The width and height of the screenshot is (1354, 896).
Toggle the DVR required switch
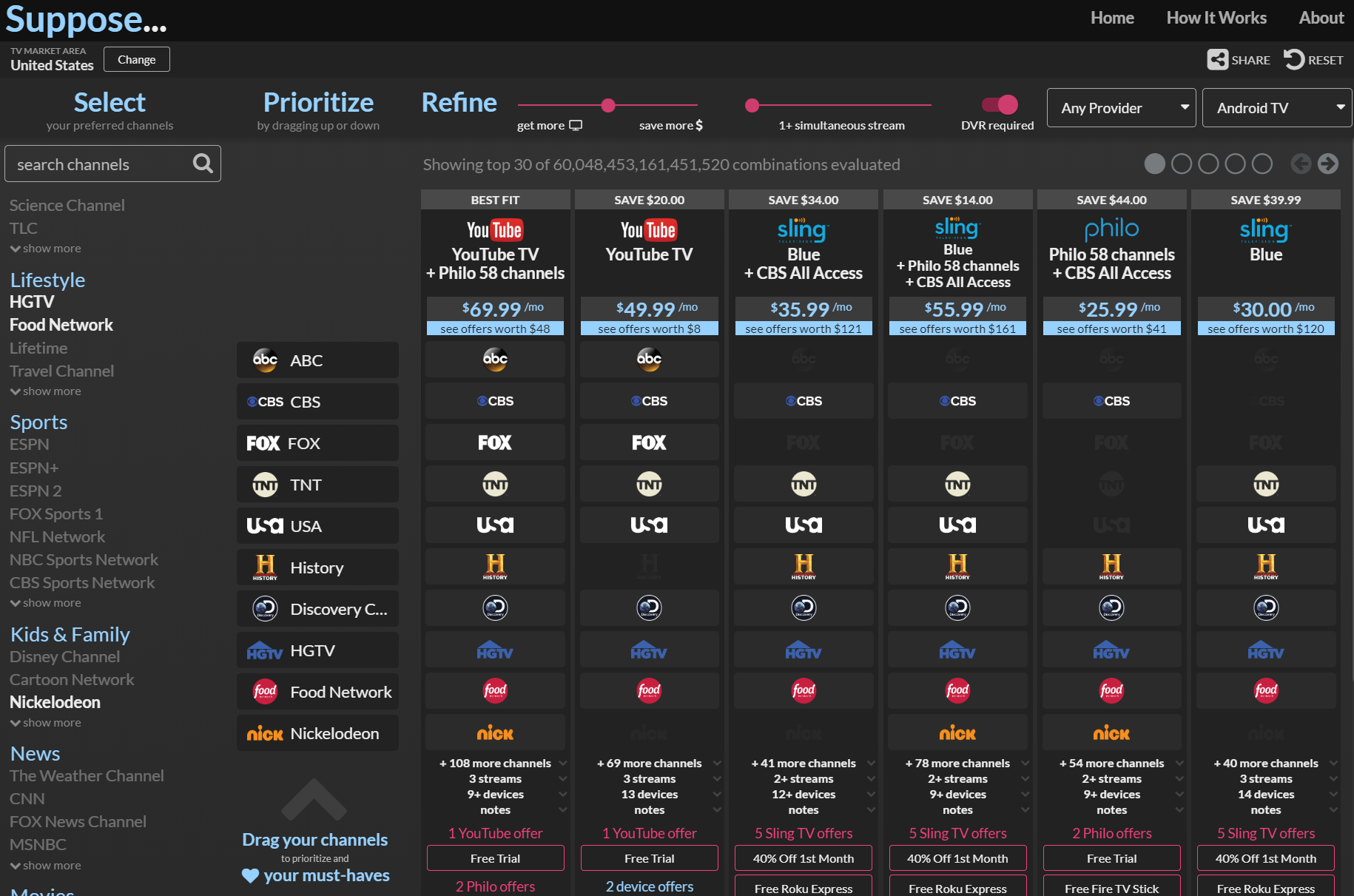tap(1000, 105)
